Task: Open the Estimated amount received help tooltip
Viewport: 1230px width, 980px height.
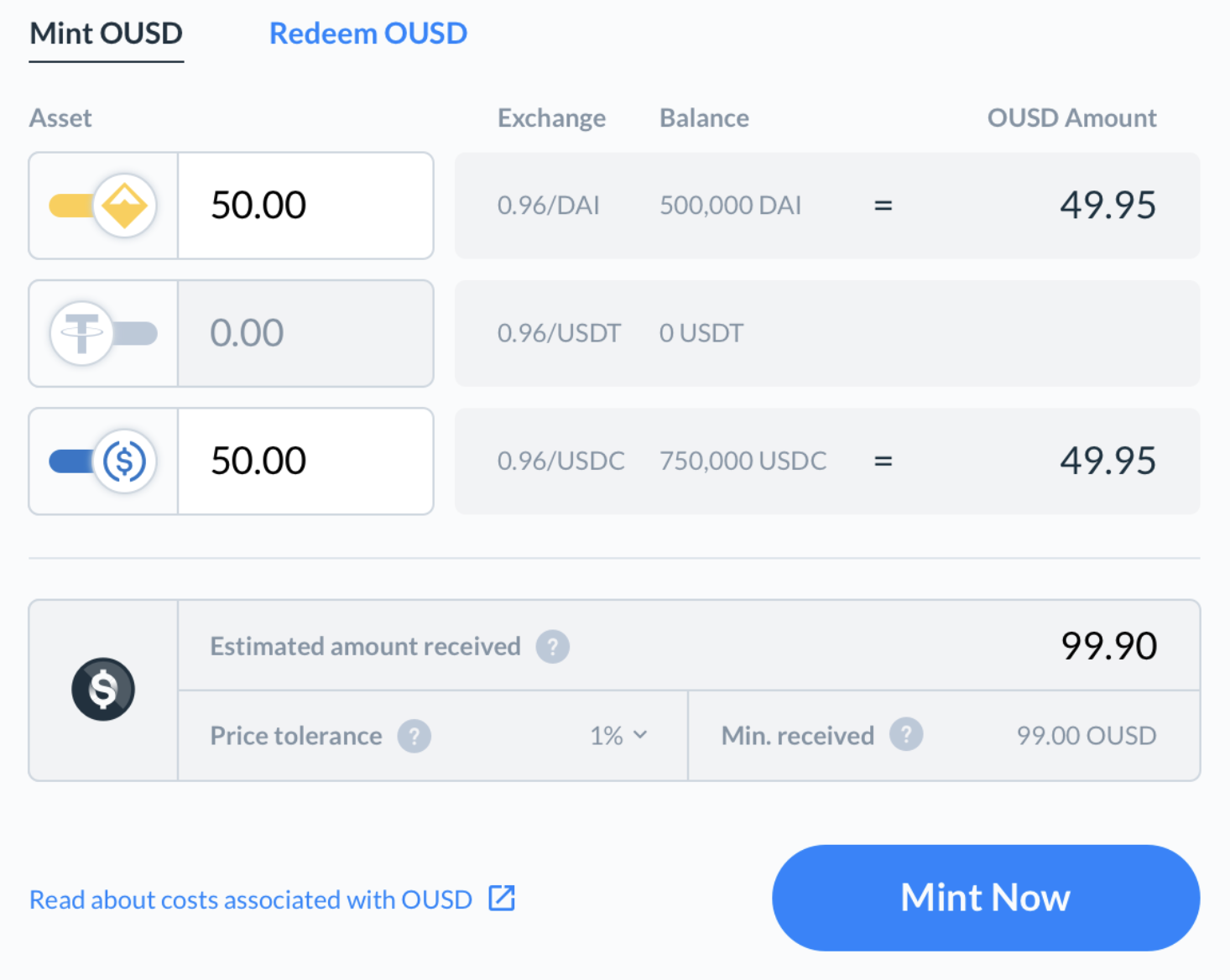Action: coord(552,646)
